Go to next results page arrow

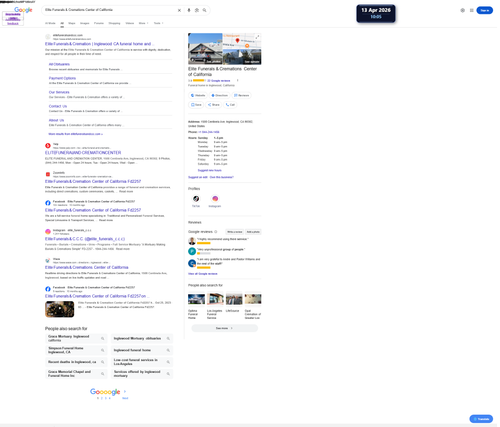(x=125, y=392)
